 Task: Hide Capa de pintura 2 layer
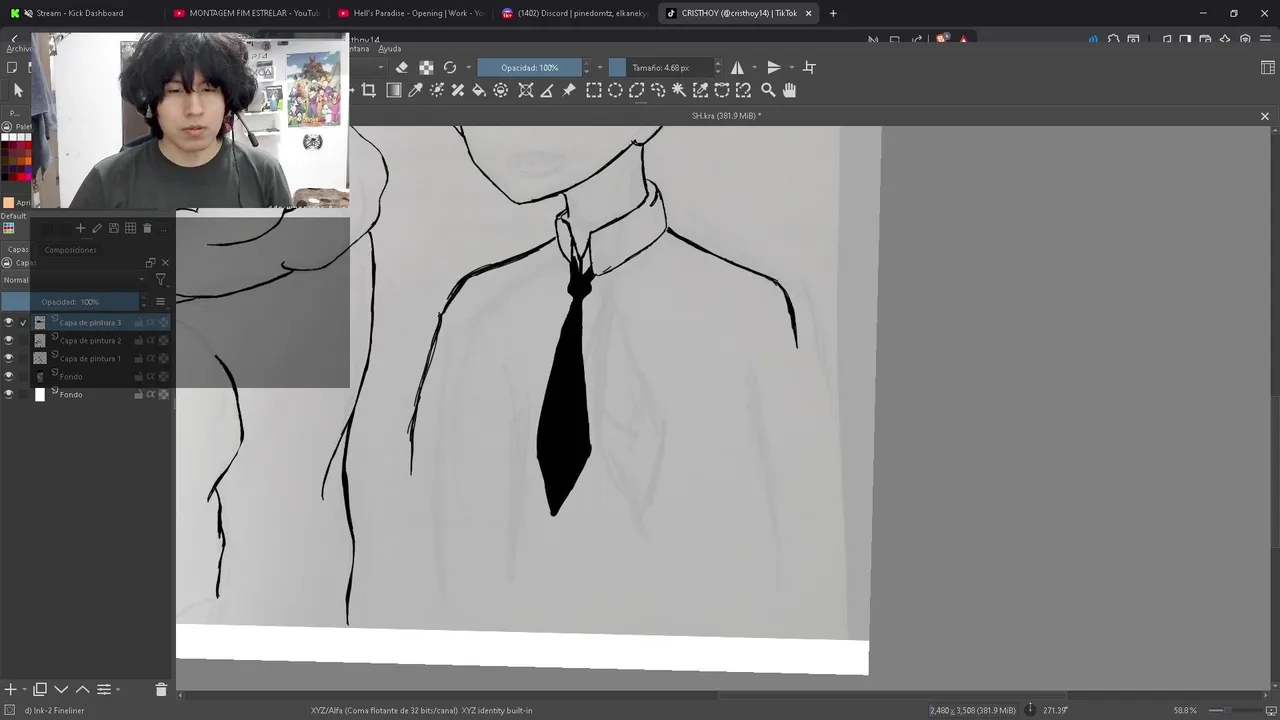(x=9, y=340)
